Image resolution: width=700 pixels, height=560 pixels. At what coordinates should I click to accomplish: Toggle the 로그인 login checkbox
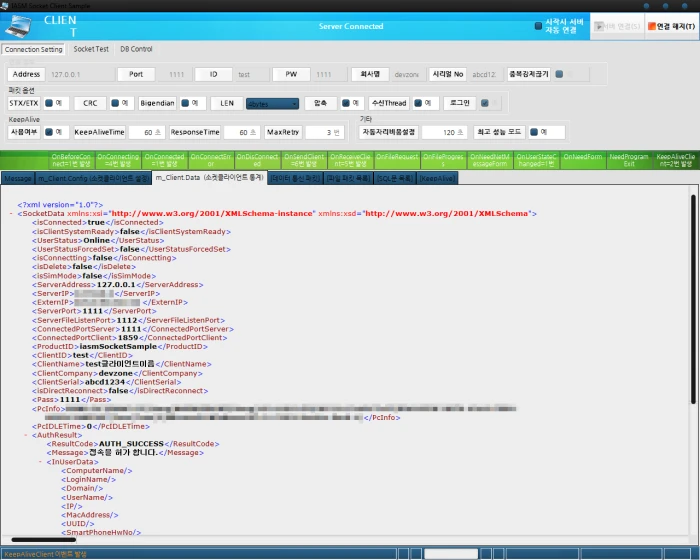coord(485,103)
